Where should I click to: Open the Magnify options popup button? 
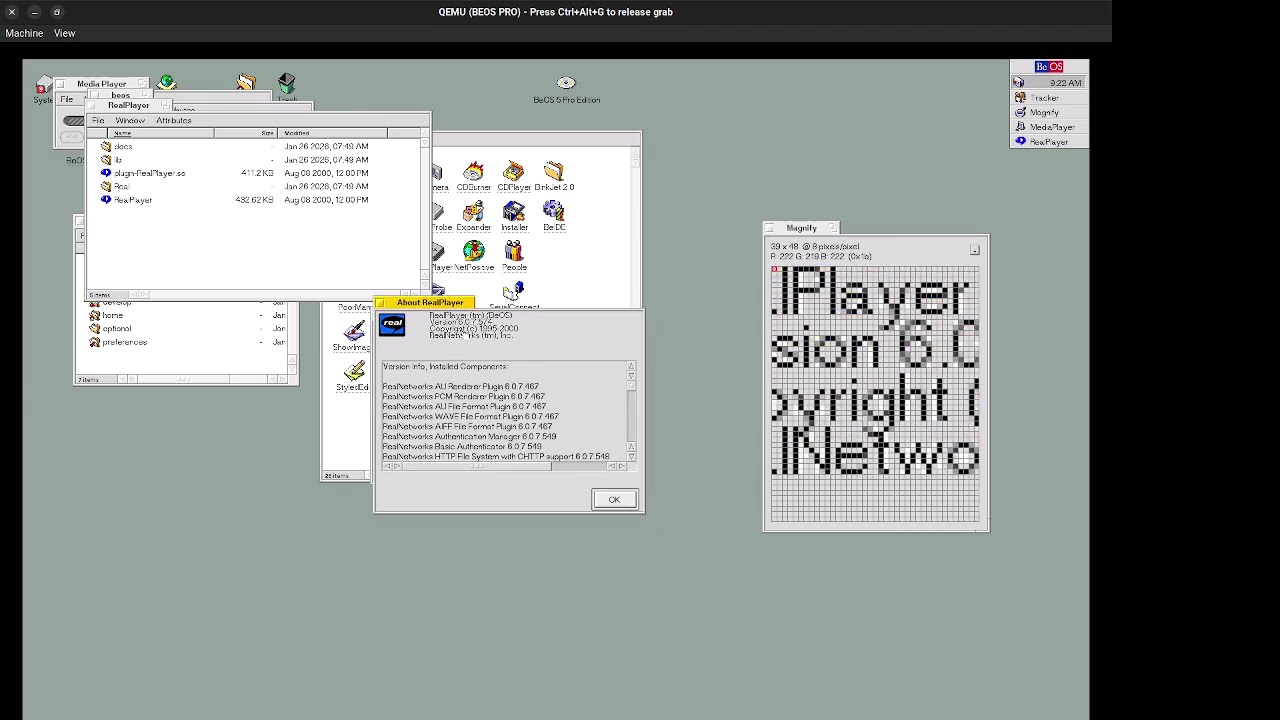pos(975,250)
